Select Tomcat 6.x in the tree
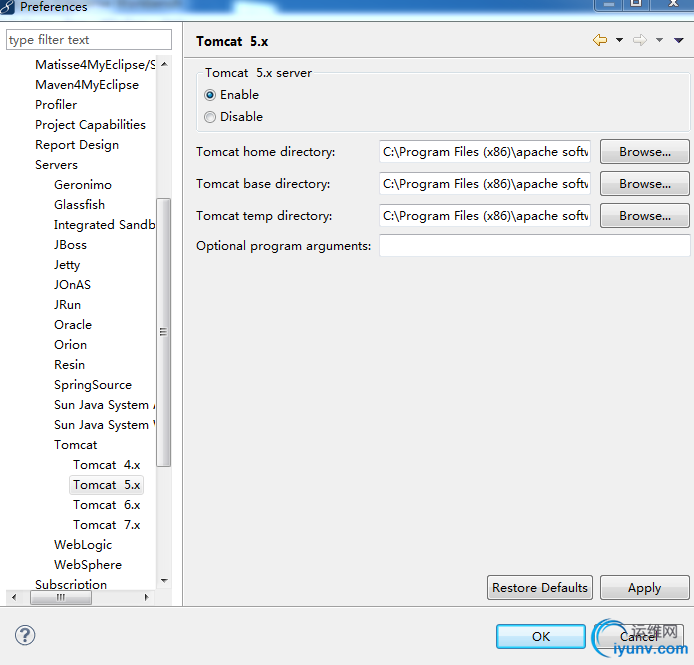The image size is (694, 665). point(107,505)
